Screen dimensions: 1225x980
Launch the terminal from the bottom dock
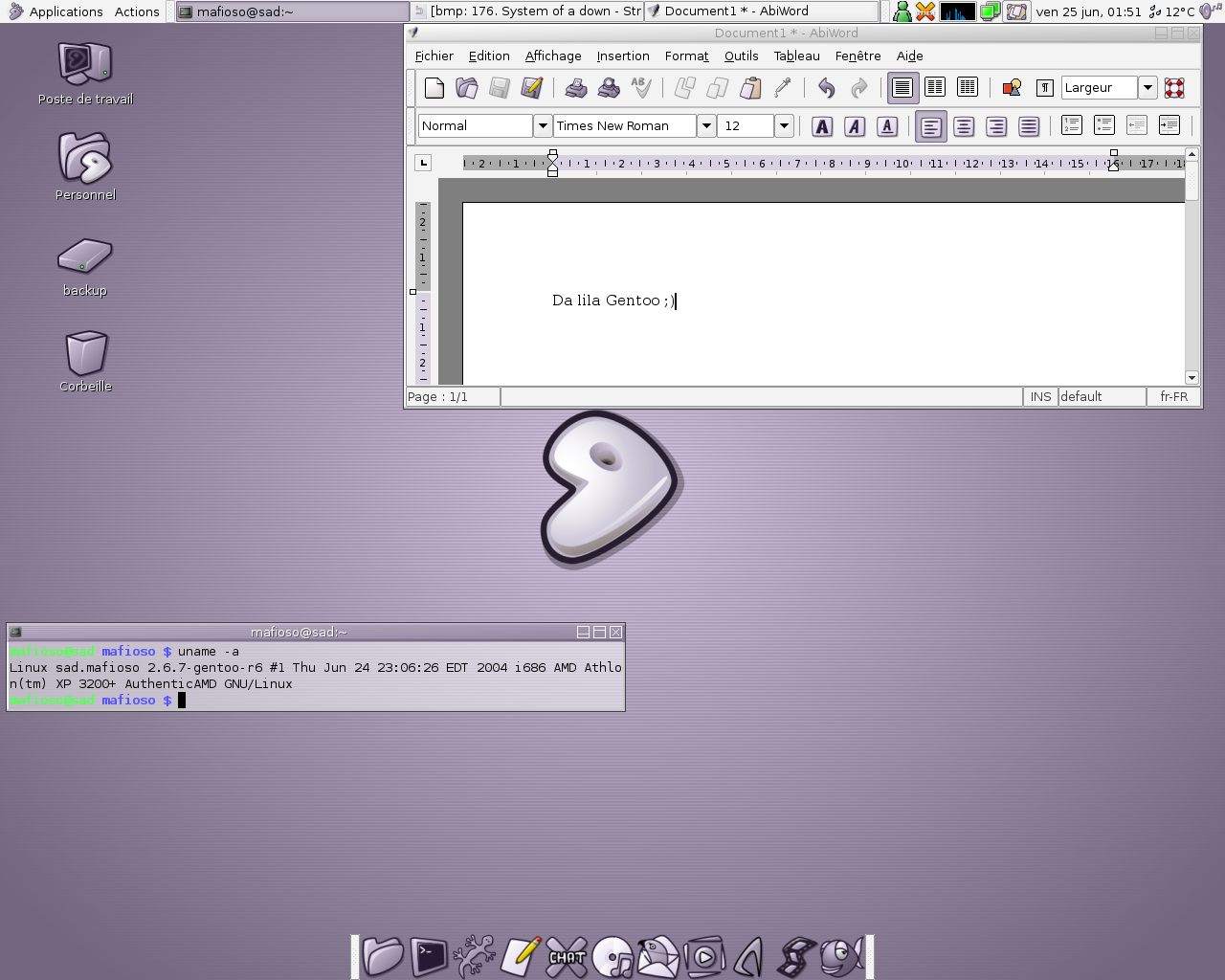pyautogui.click(x=429, y=956)
